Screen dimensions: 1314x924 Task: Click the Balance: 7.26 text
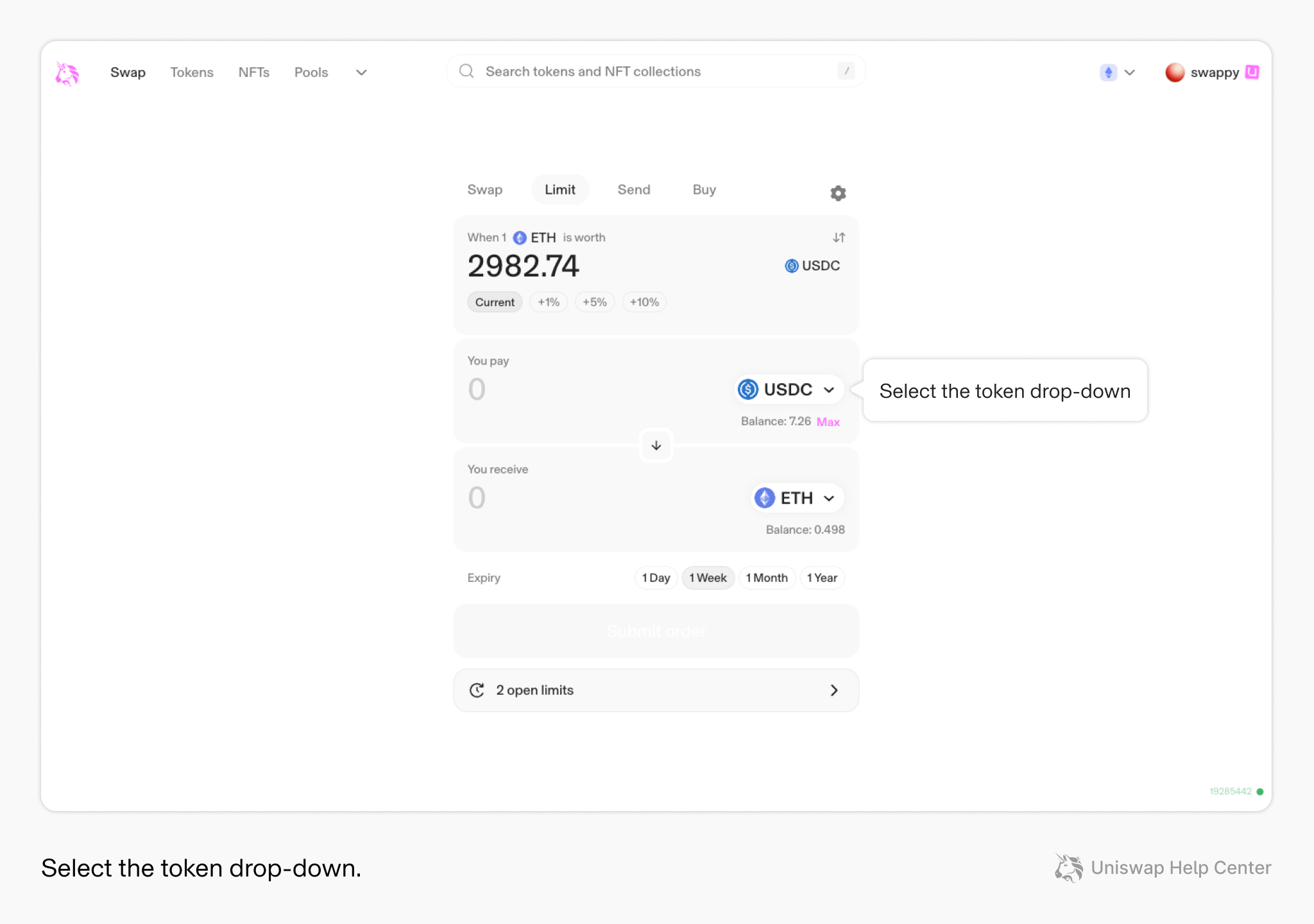(776, 422)
